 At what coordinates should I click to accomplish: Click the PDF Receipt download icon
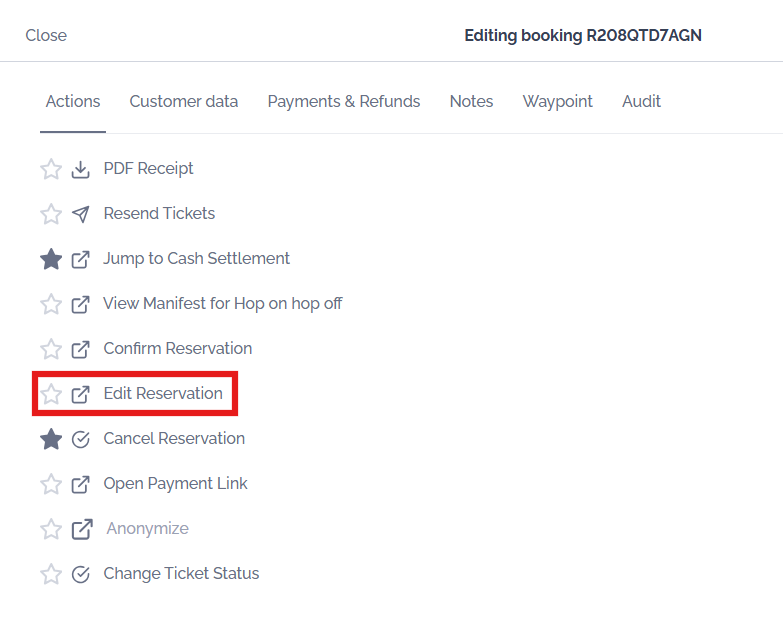click(x=80, y=170)
